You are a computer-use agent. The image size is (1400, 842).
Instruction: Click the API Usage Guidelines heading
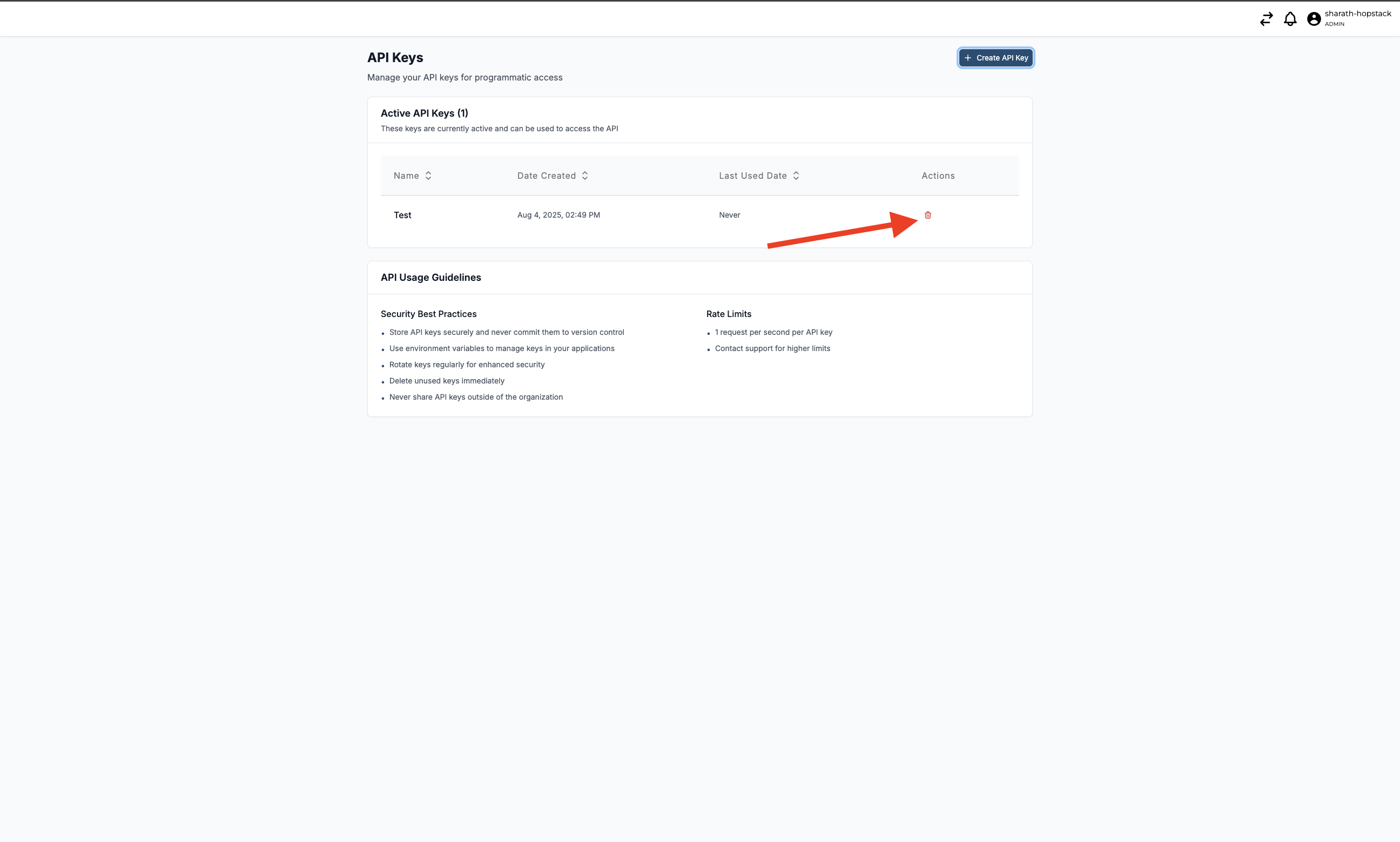(430, 278)
